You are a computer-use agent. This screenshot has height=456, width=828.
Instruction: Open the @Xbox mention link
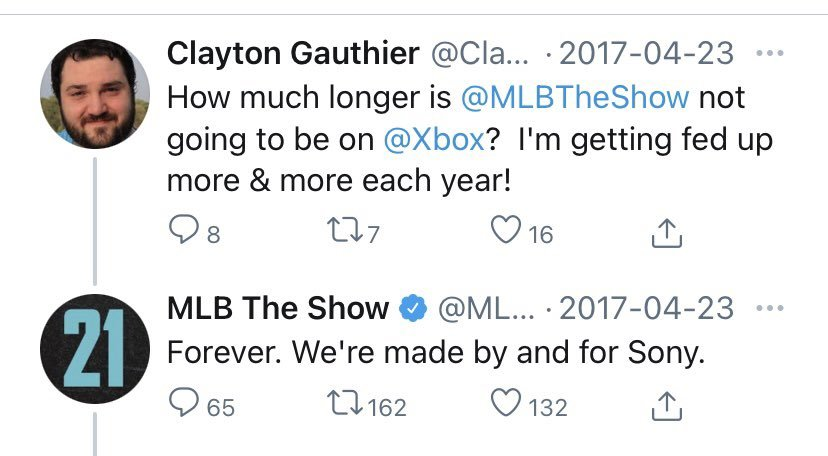click(434, 141)
